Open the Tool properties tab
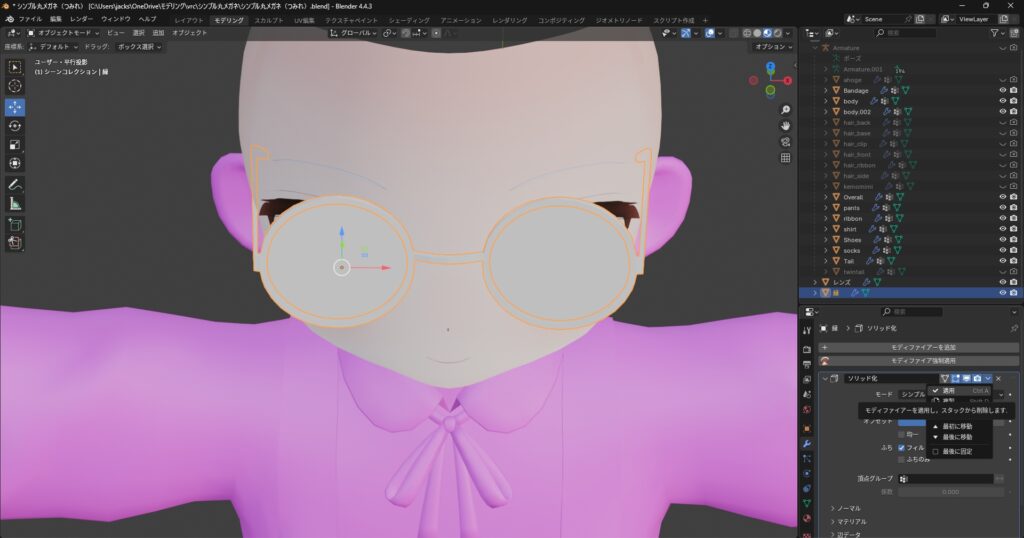The image size is (1024, 538). pos(807,330)
